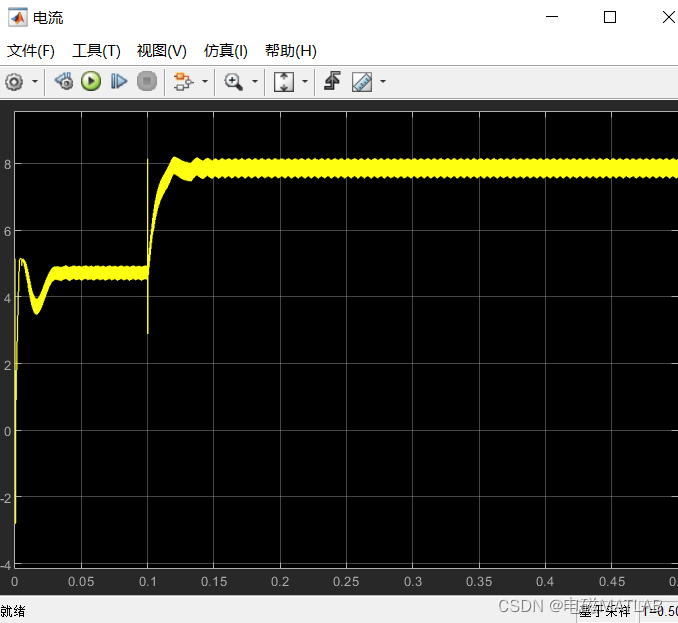The image size is (678, 623).
Task: Stop the simulation with the stop button
Action: [x=147, y=81]
